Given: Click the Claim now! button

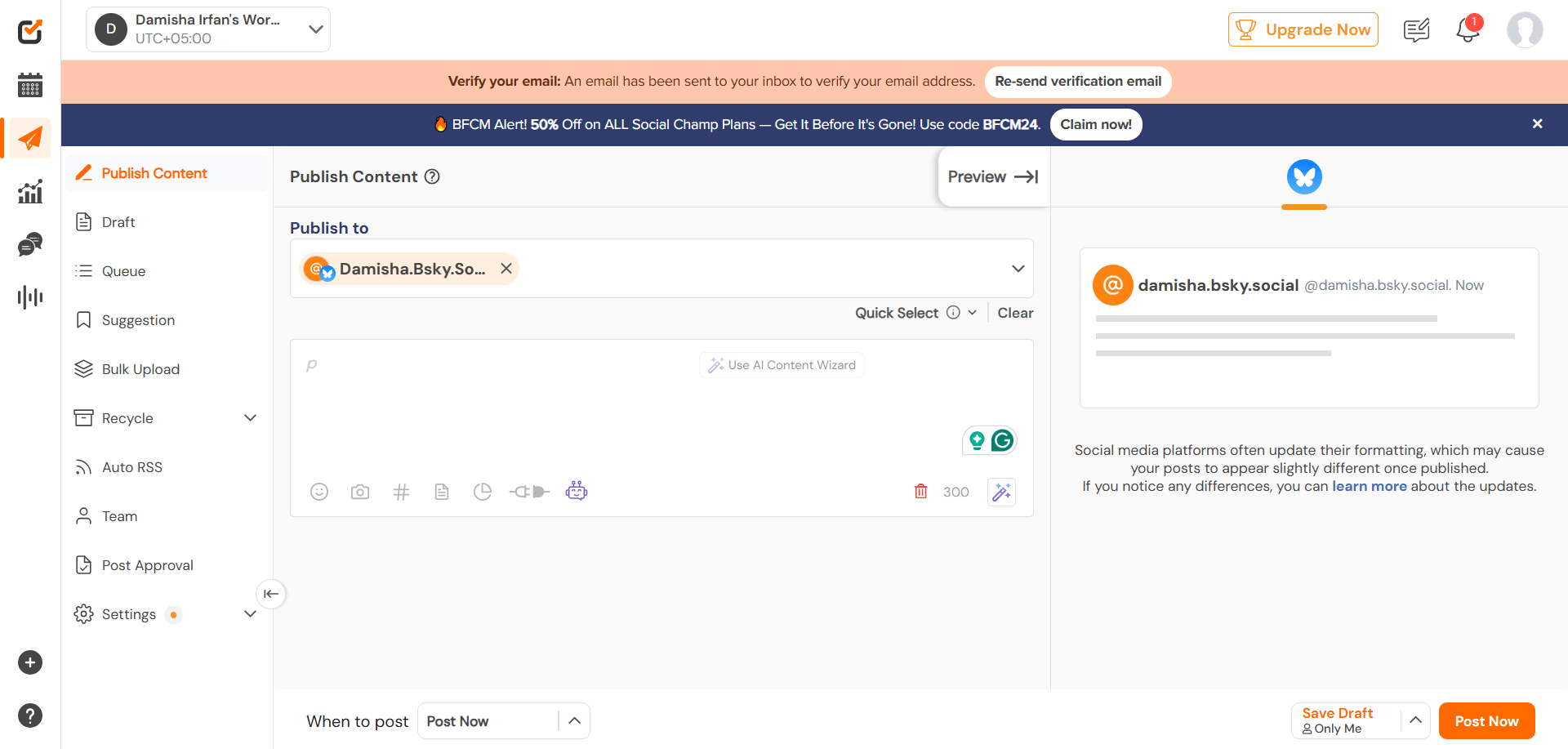Looking at the screenshot, I should (1096, 124).
